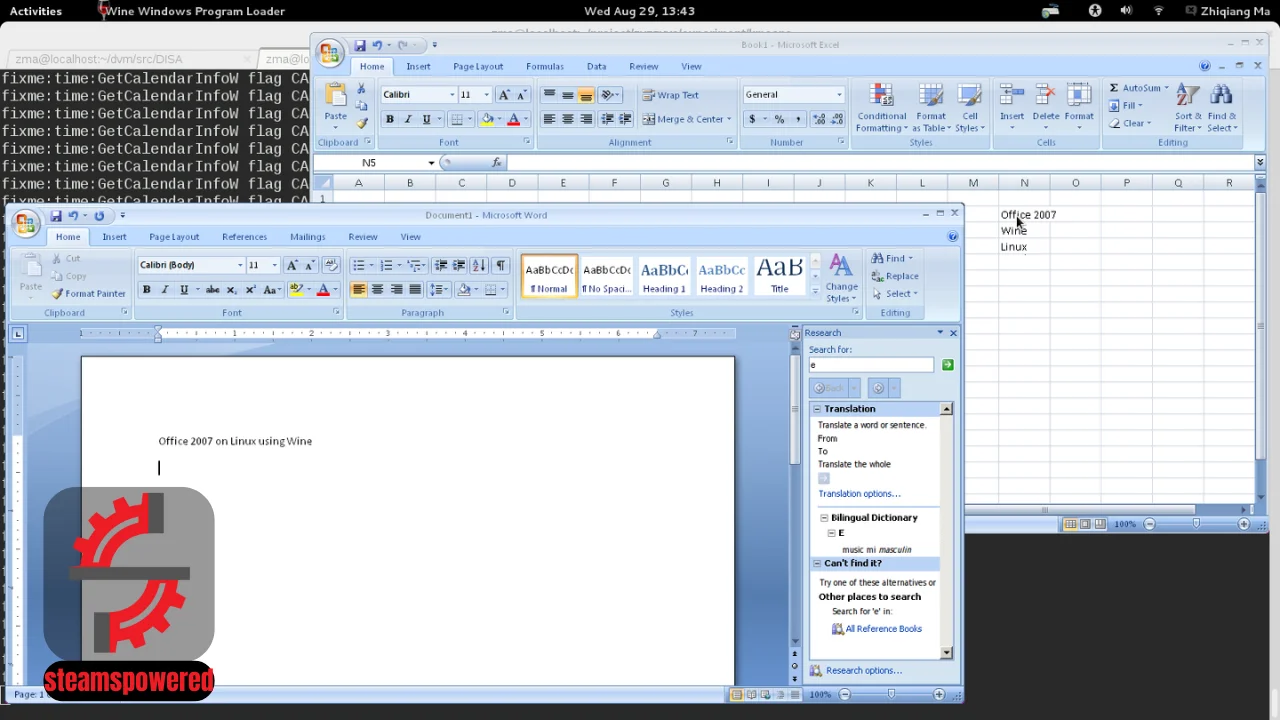Viewport: 1280px width, 720px height.
Task: Select Heading 1 style in Word
Action: click(664, 277)
